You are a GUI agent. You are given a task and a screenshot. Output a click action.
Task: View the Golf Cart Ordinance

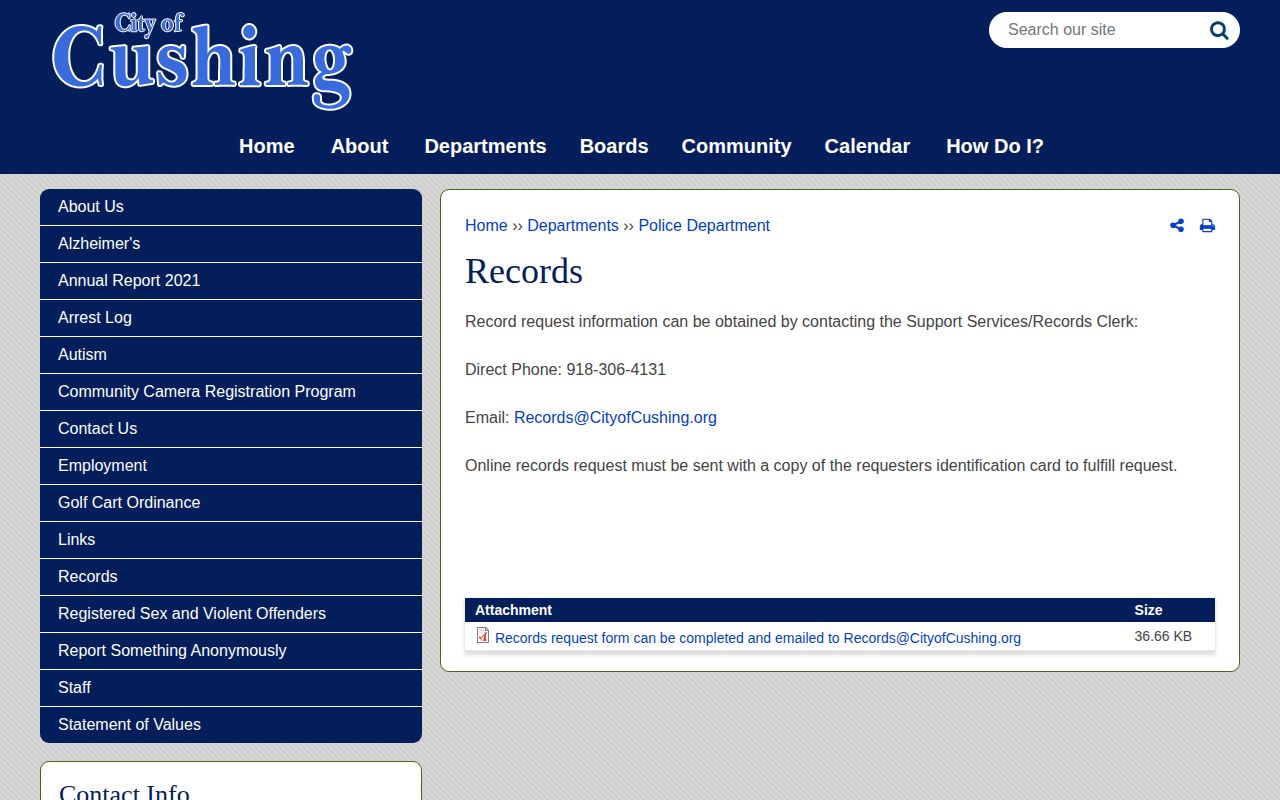[231, 503]
